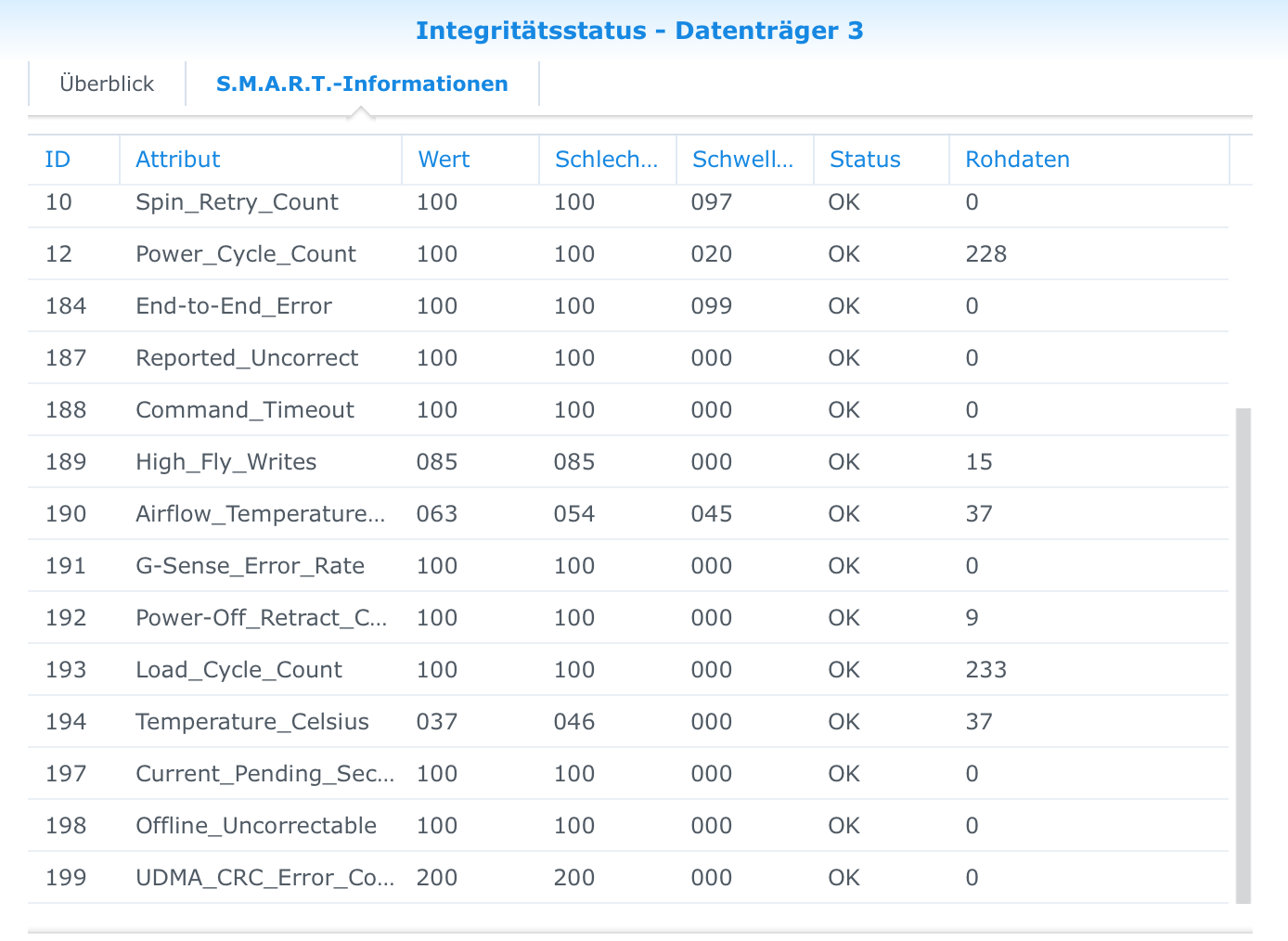Select the Temperature_Celsius row
Screen dimensions: 1288x941
click(x=628, y=722)
